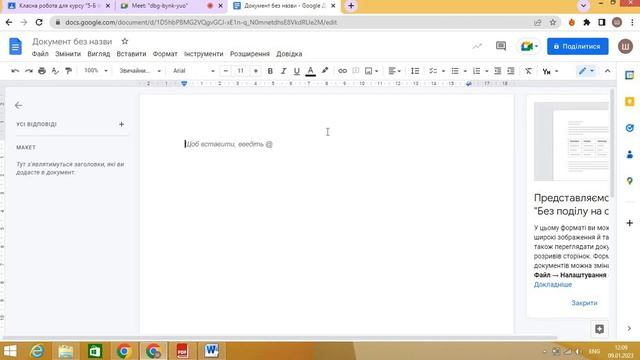Open the text color picker
This screenshot has width=640, height=360.
311,71
